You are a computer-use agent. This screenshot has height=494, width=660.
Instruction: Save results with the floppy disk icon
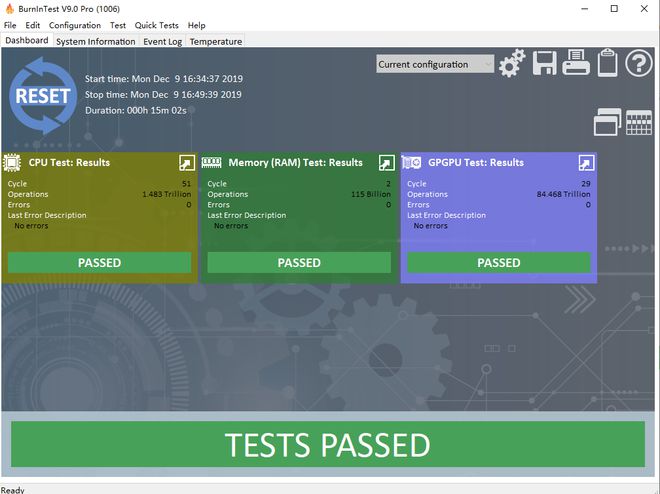point(545,63)
